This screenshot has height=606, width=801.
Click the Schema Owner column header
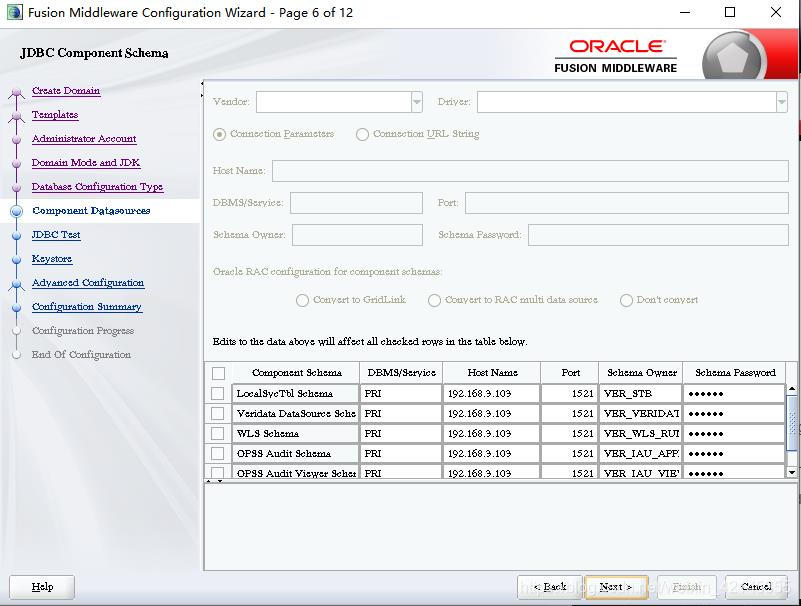point(642,372)
